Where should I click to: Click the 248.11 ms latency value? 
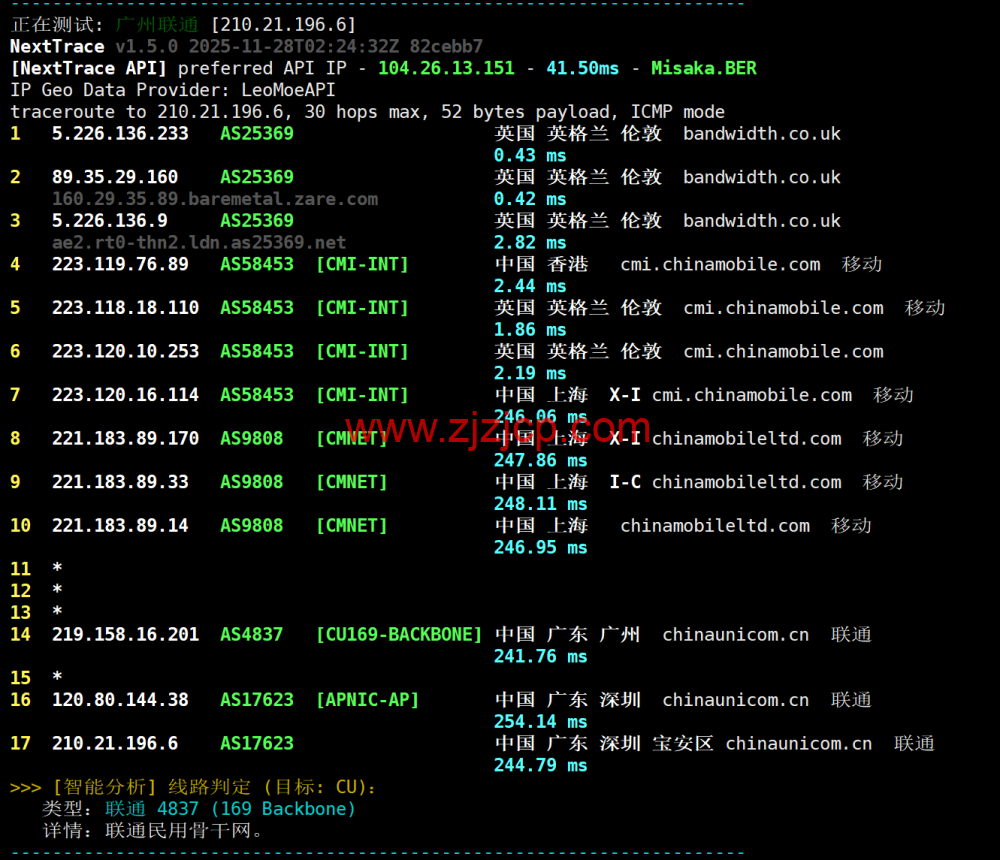tap(540, 503)
